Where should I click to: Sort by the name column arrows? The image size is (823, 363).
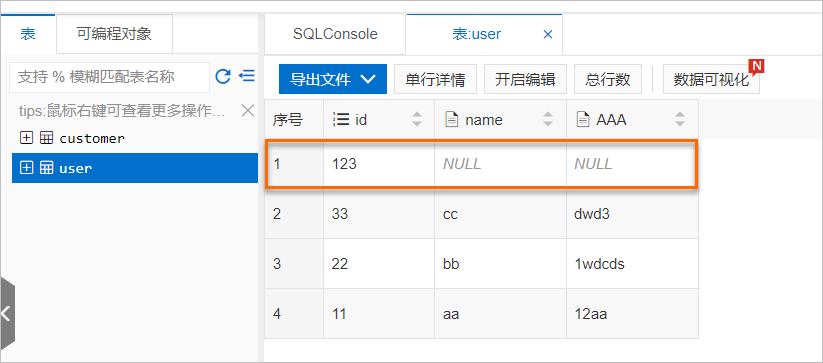pos(548,119)
